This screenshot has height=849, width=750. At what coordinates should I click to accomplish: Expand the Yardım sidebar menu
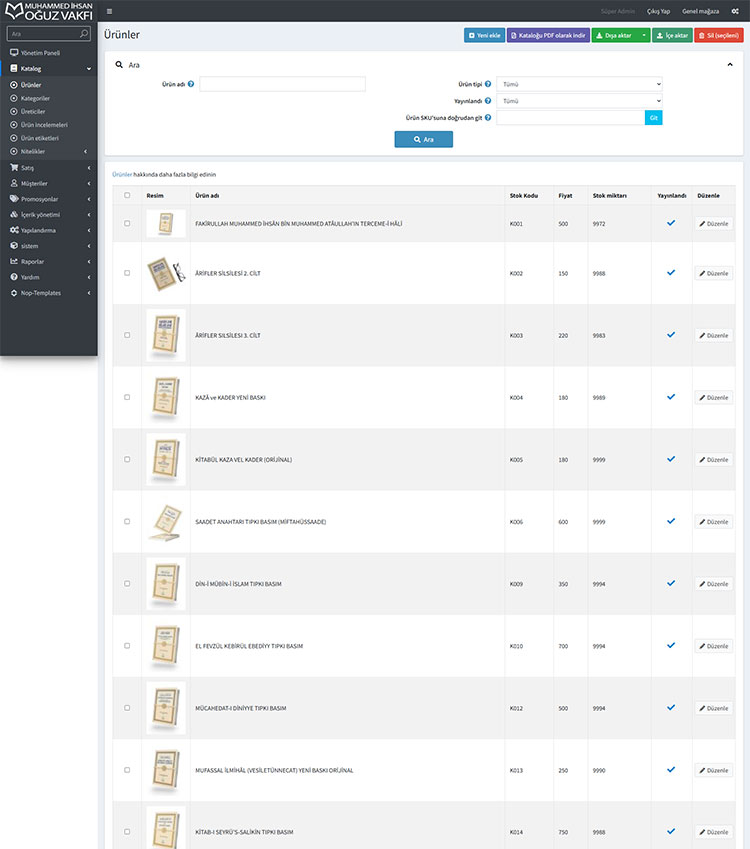(49, 277)
